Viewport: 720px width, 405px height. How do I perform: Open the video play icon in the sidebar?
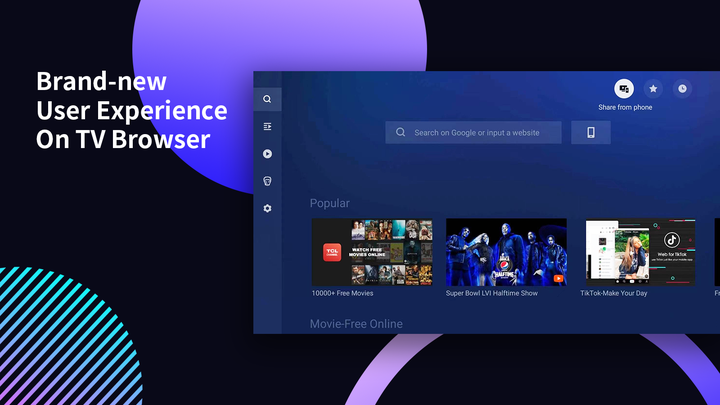(x=267, y=154)
